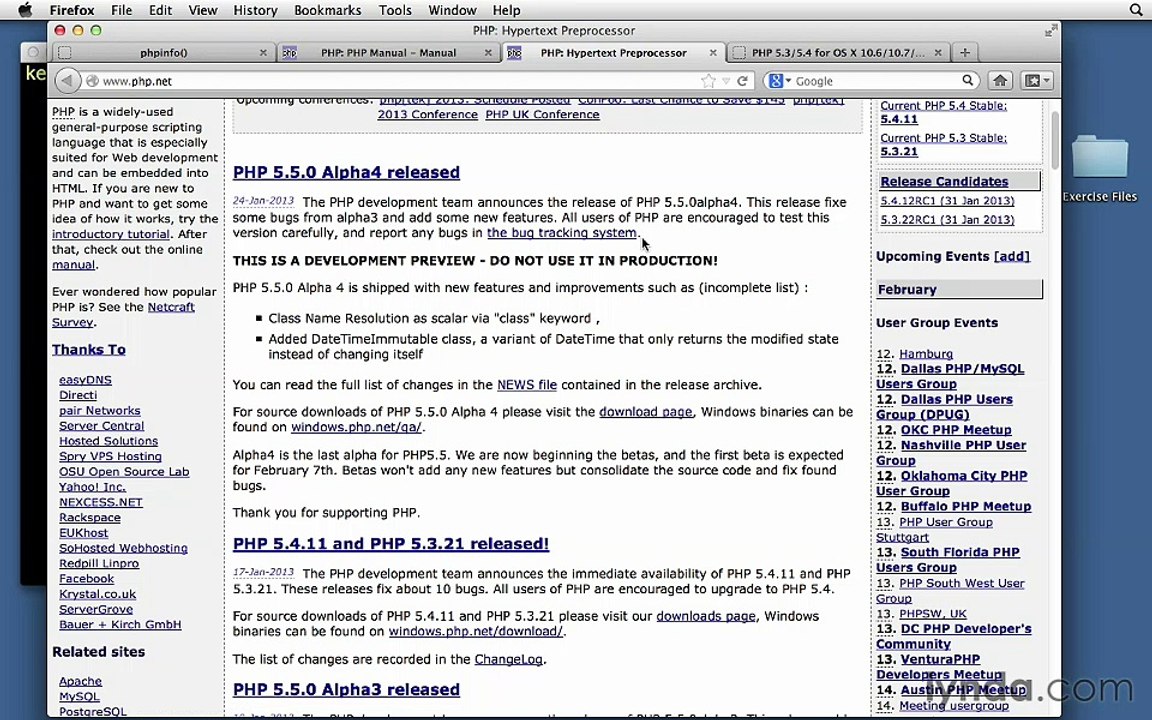
Task: Bookmark this page with star icon
Action: [x=708, y=81]
